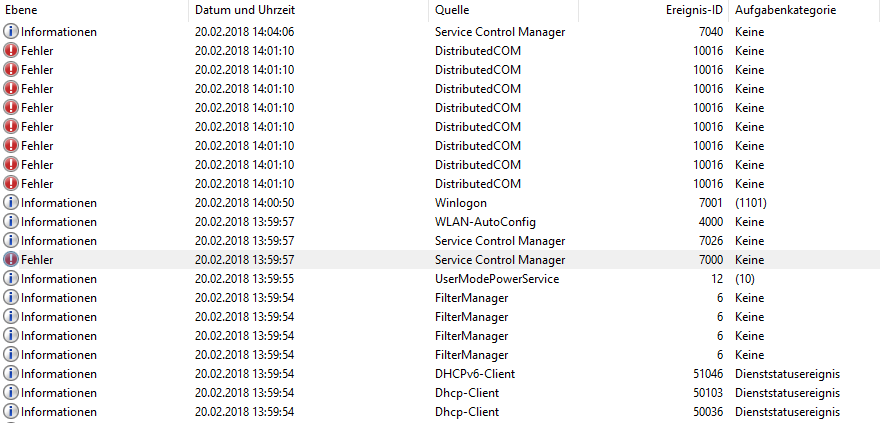Select the UserModePowerService event with ID 12

pos(440,279)
